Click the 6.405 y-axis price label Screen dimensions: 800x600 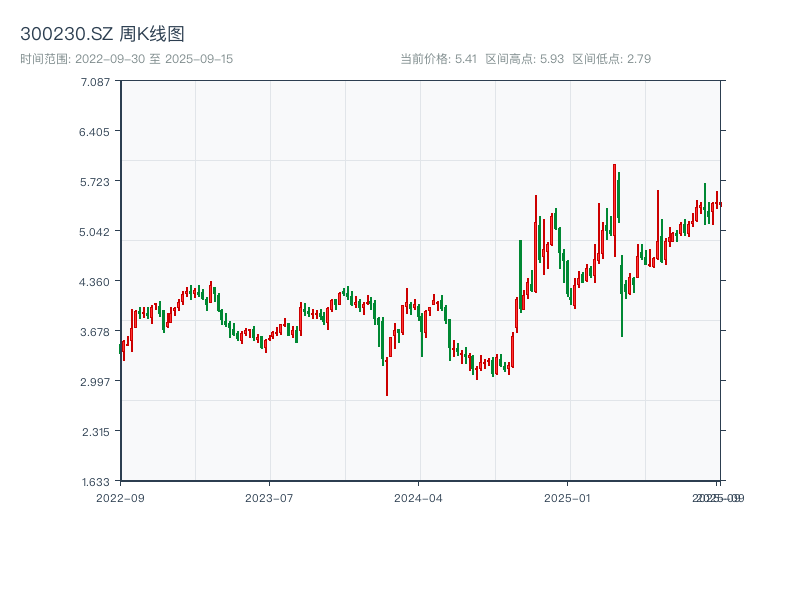coord(96,131)
